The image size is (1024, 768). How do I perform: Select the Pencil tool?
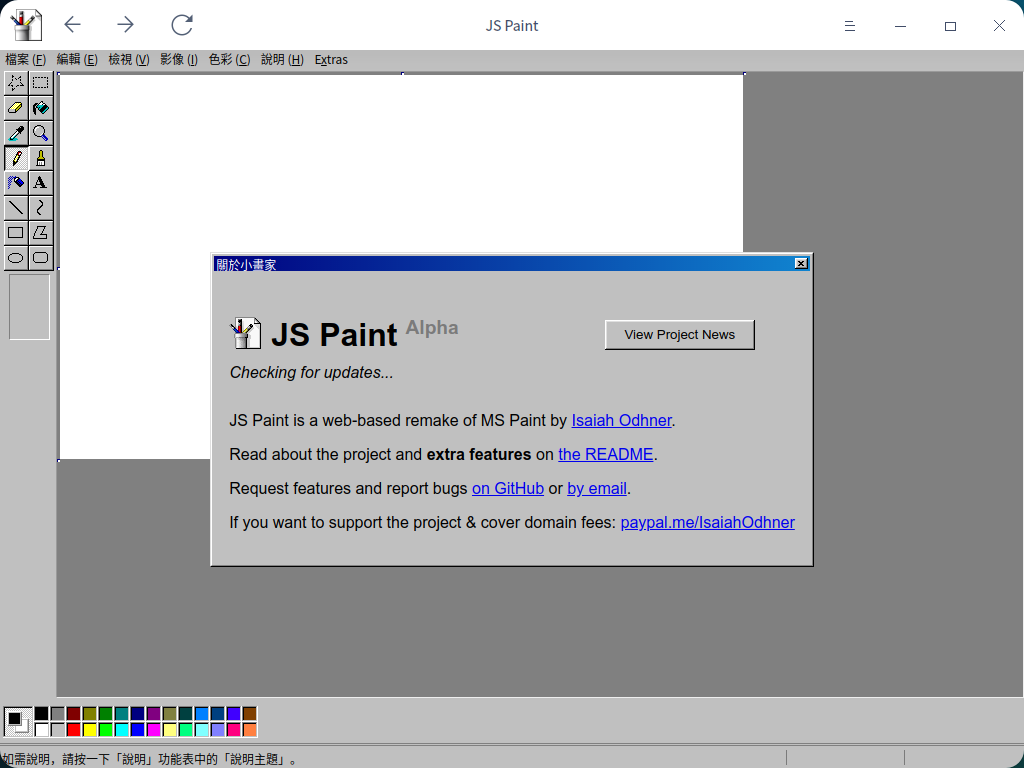[x=16, y=158]
